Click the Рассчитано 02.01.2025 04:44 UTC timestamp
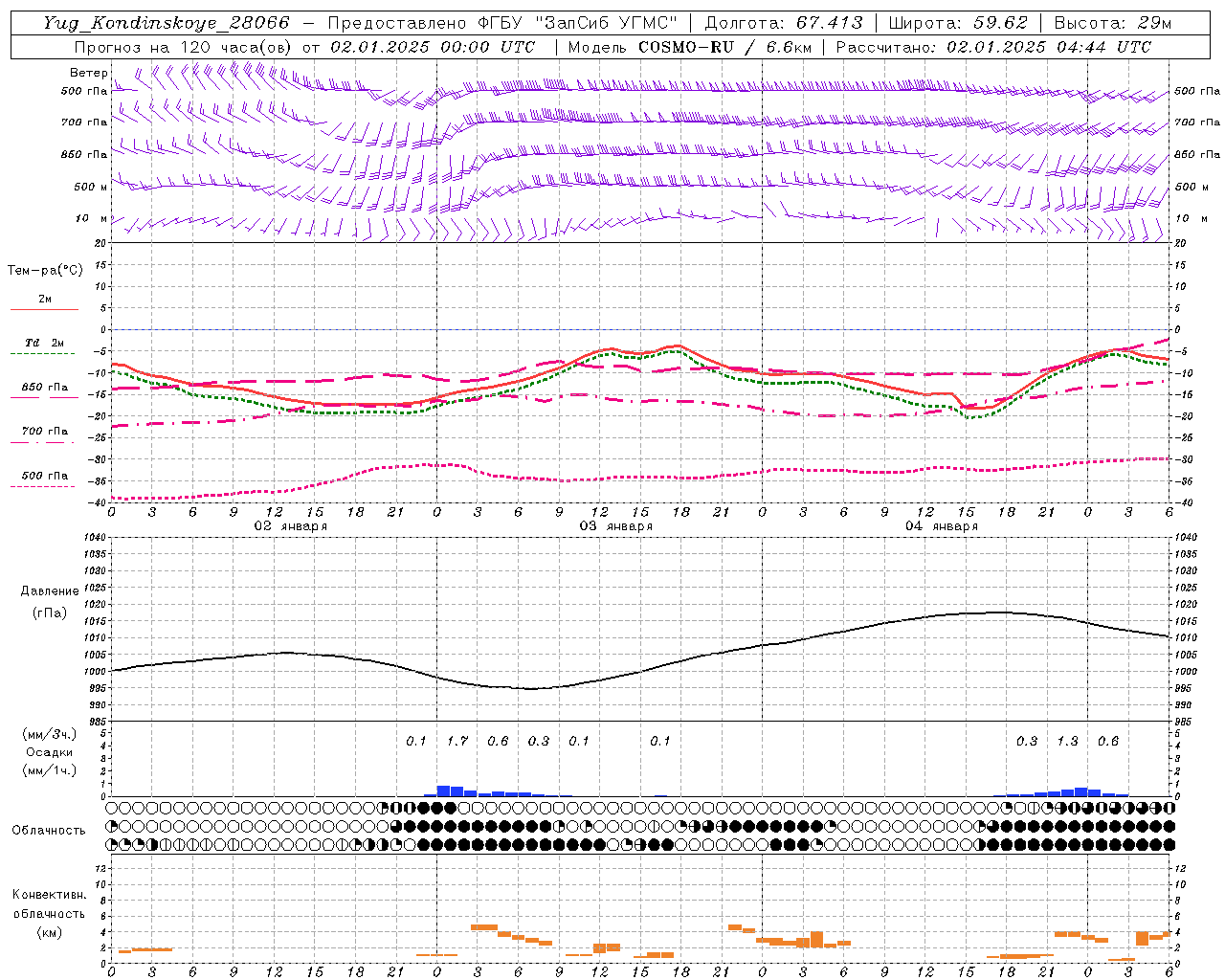1225x980 pixels. (x=993, y=47)
